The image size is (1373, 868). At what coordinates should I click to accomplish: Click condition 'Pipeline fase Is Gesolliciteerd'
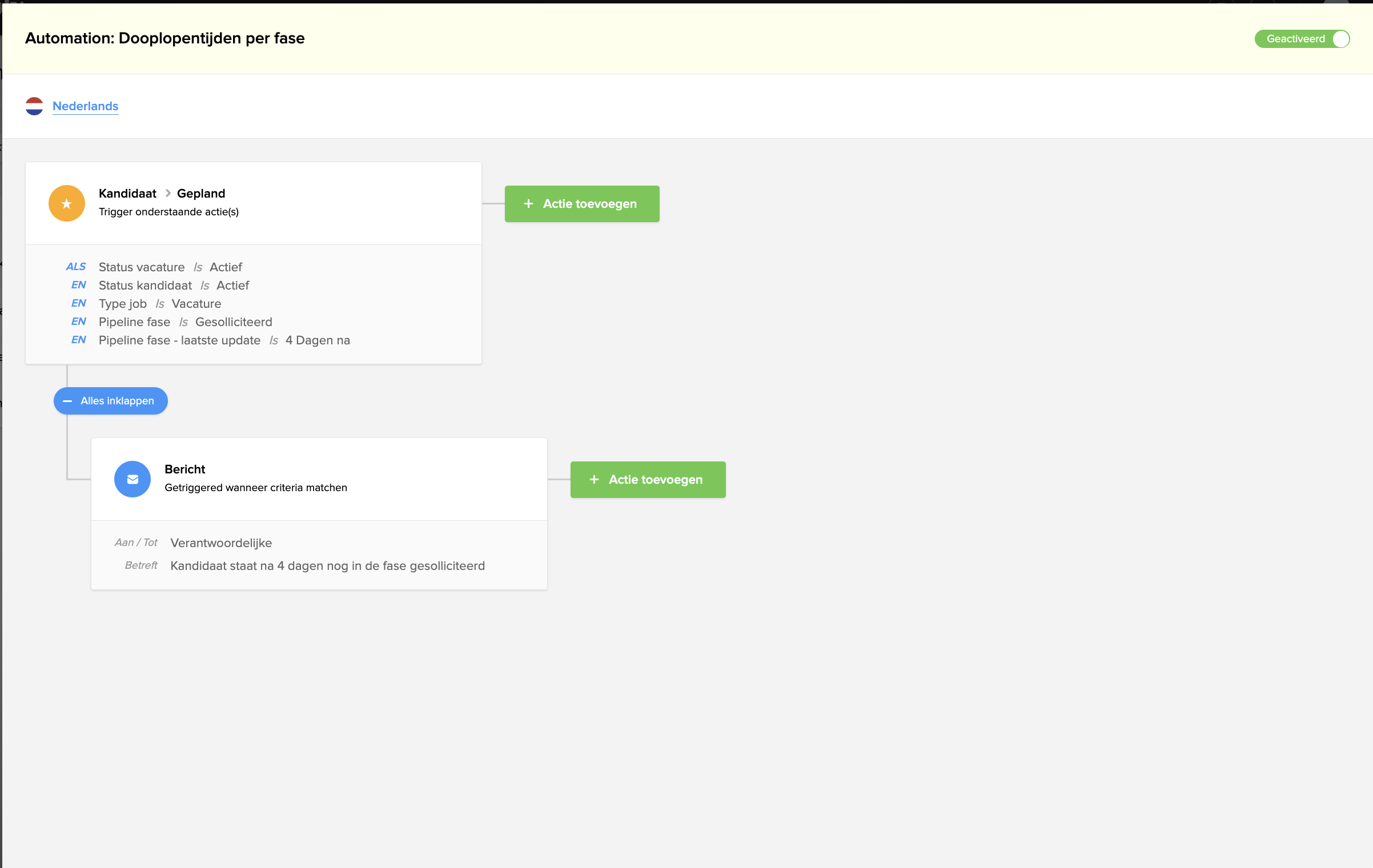point(186,322)
